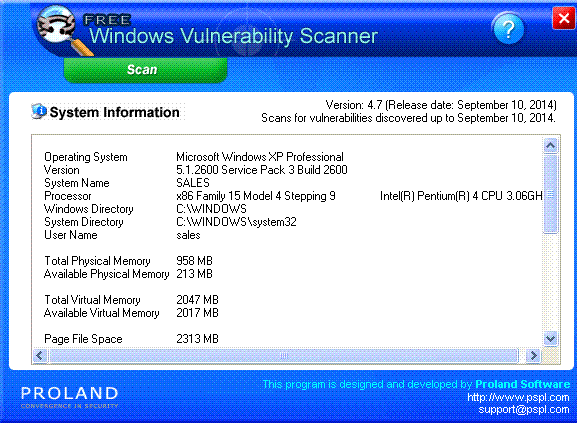Image resolution: width=577 pixels, height=423 pixels.
Task: Open help via the question mark icon
Action: pos(509,28)
